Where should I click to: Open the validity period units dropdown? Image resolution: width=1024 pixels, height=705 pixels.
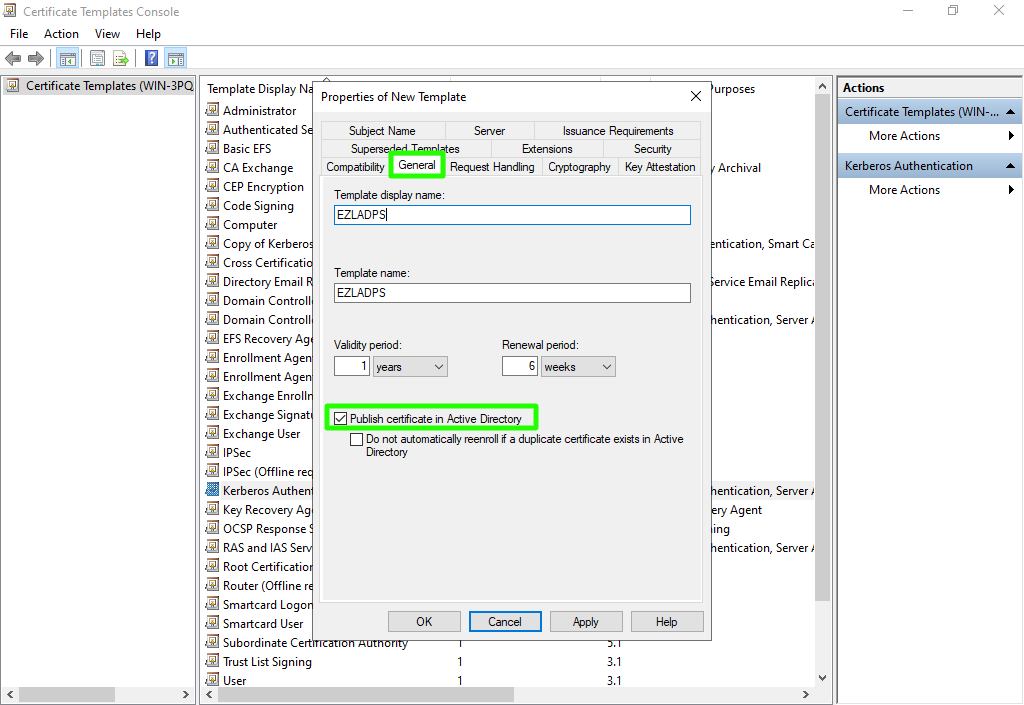(410, 367)
